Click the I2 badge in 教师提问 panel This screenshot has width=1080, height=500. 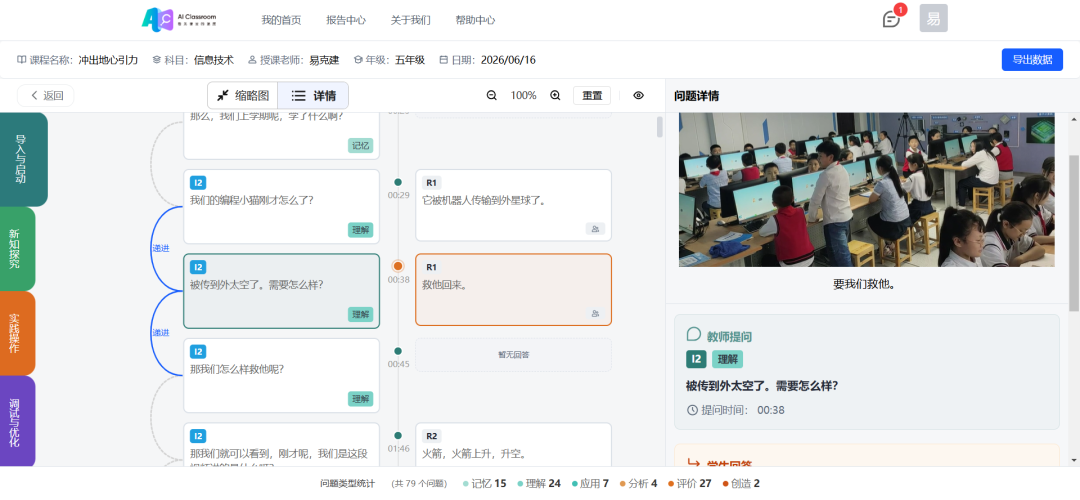696,359
